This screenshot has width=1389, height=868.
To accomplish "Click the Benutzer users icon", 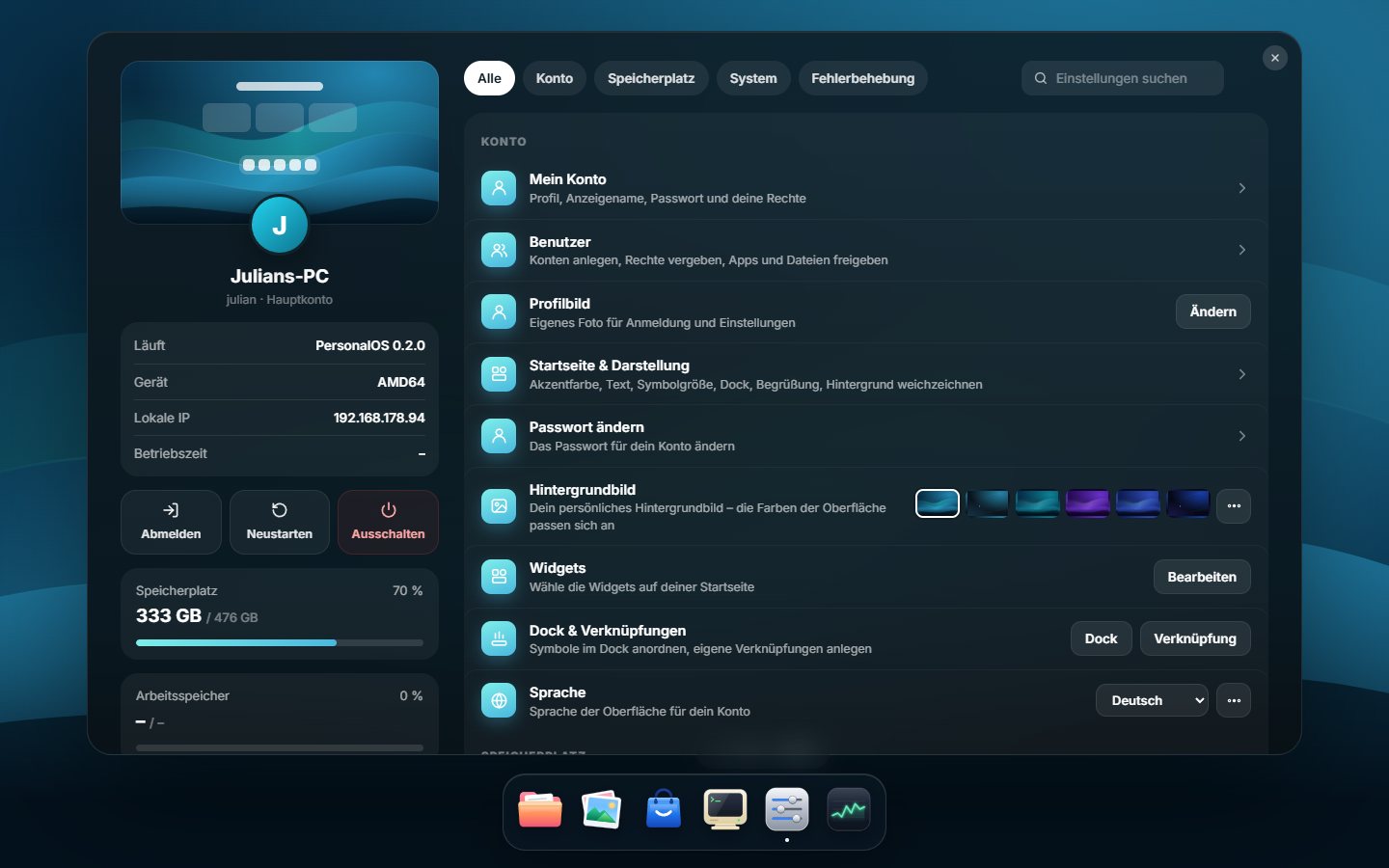I will [x=499, y=250].
